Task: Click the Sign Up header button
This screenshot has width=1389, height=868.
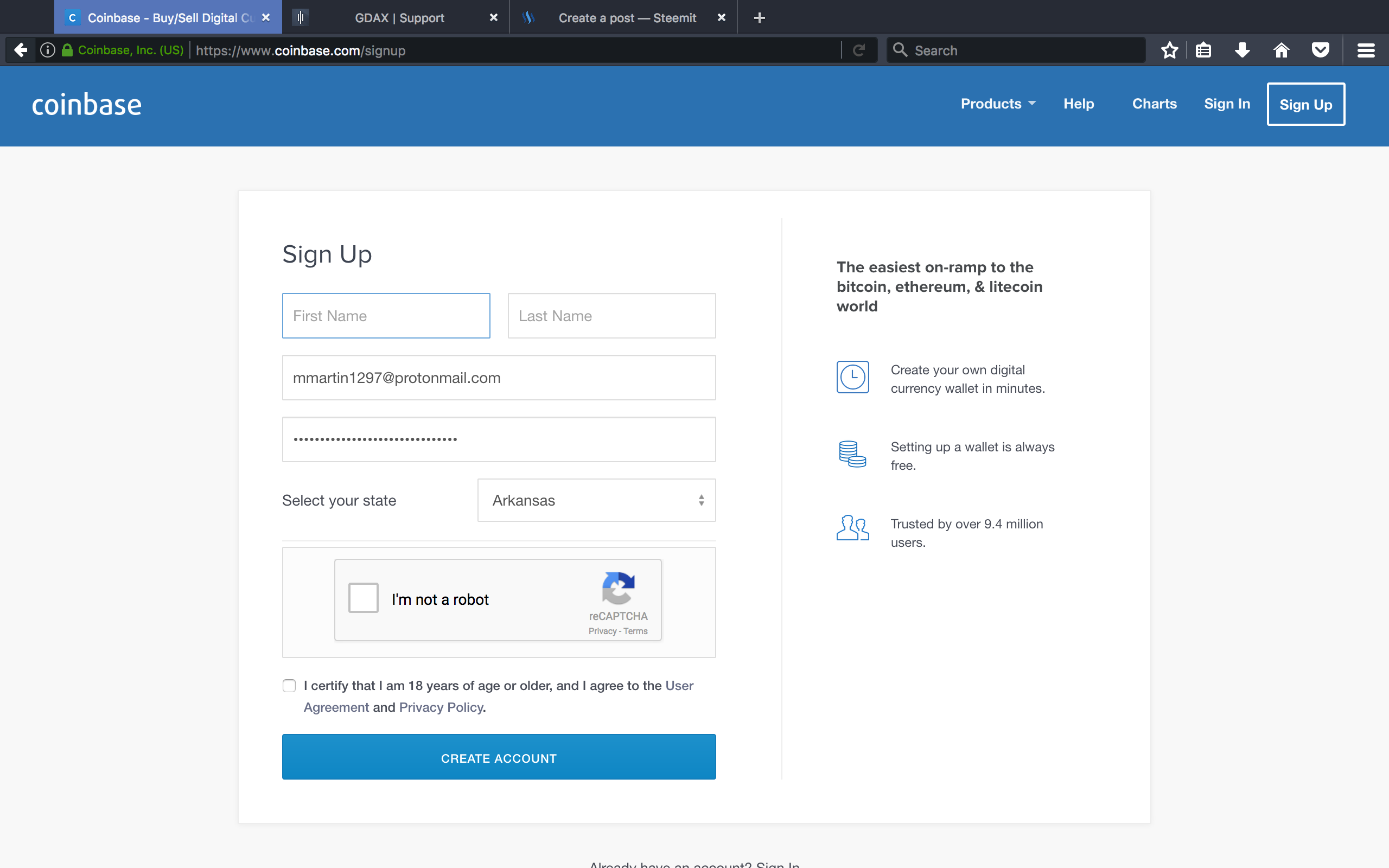Action: [x=1306, y=105]
